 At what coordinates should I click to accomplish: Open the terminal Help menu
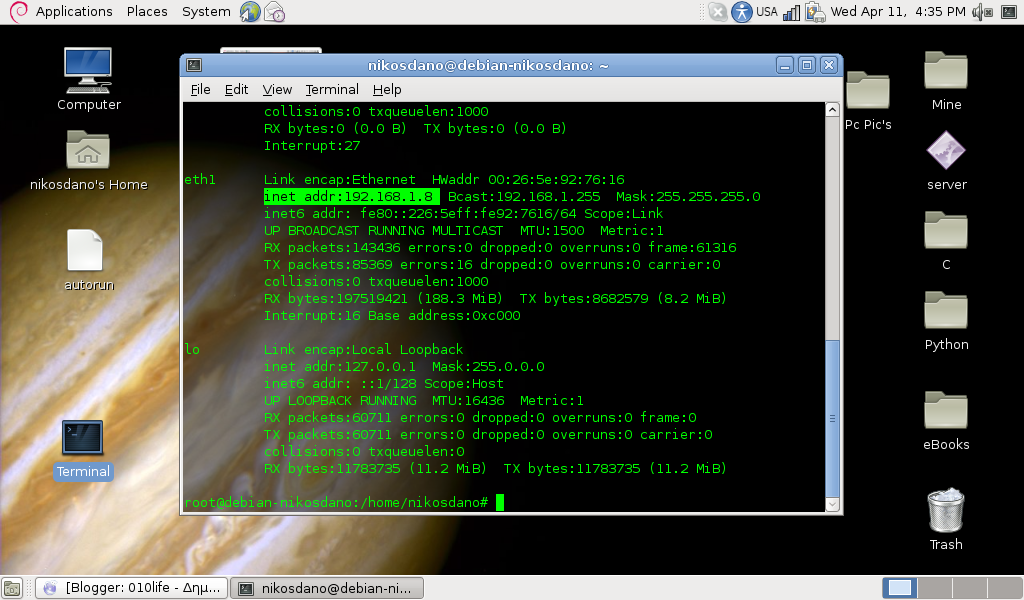click(387, 89)
